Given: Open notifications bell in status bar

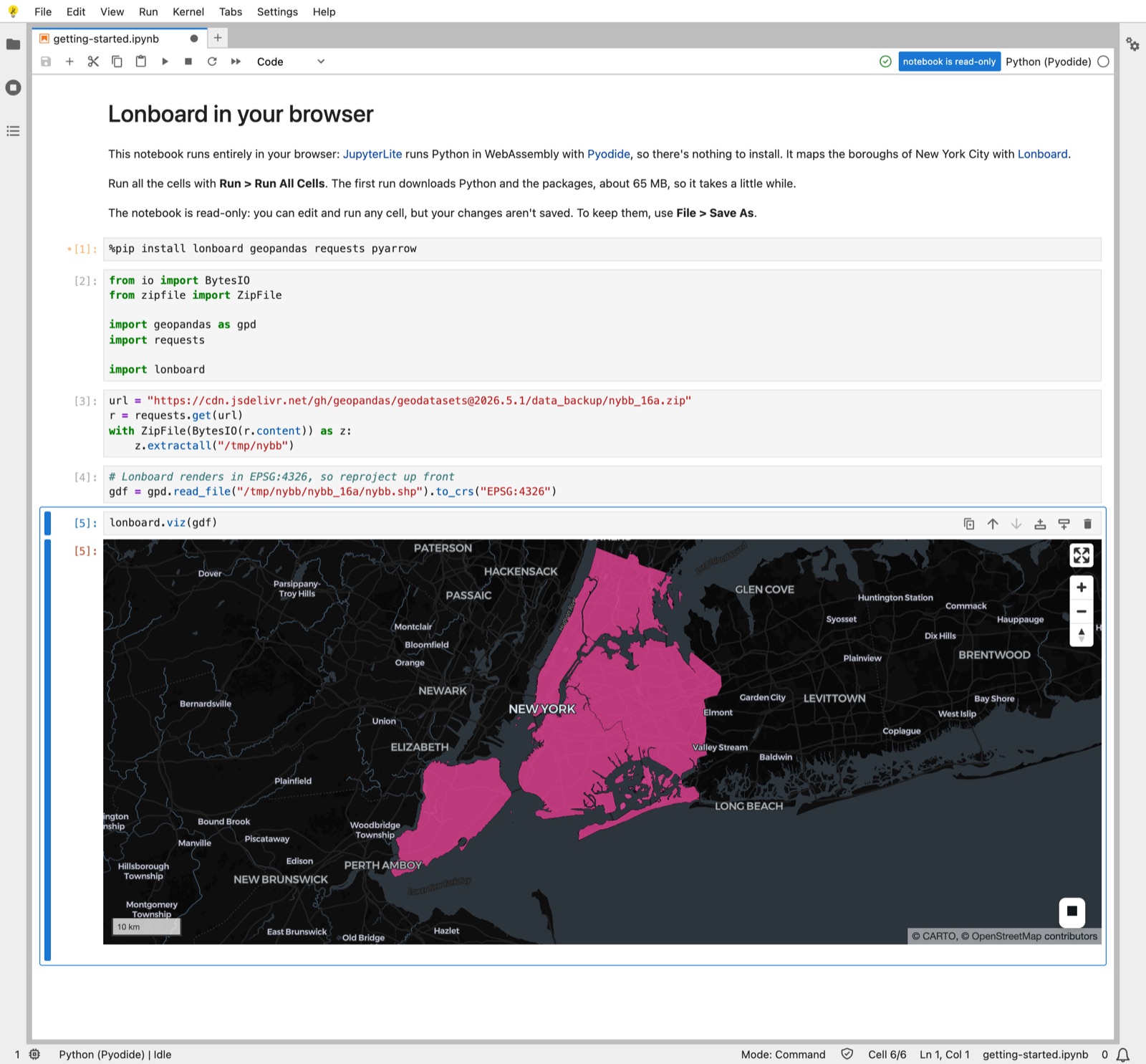Looking at the screenshot, I should point(1123,1055).
